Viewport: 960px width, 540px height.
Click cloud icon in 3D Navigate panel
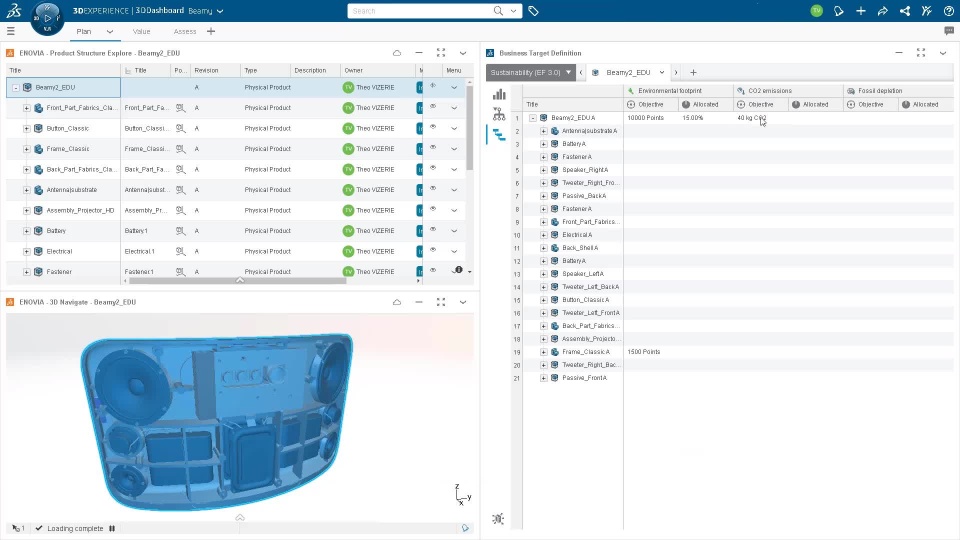point(397,302)
